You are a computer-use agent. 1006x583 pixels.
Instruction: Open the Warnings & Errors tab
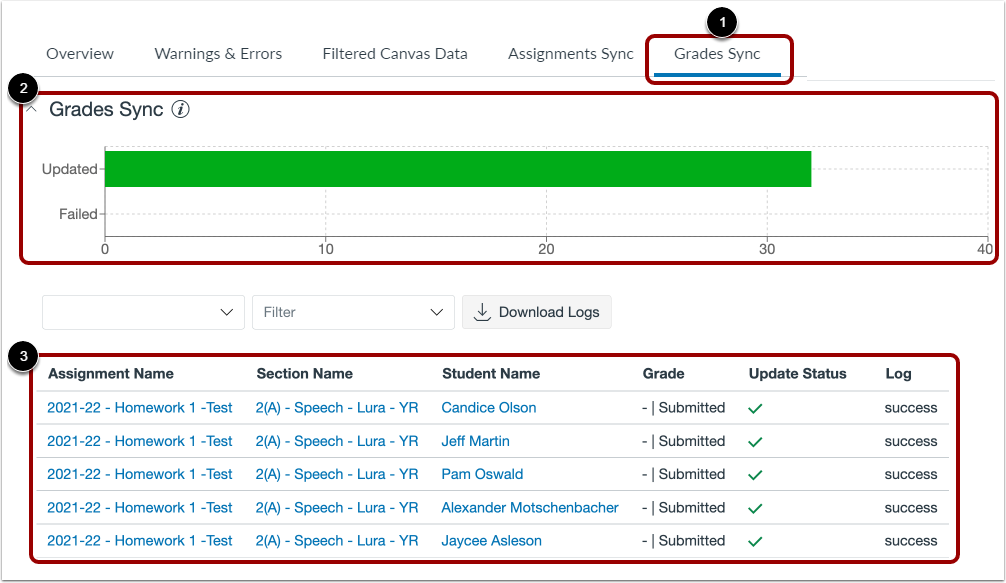click(218, 54)
